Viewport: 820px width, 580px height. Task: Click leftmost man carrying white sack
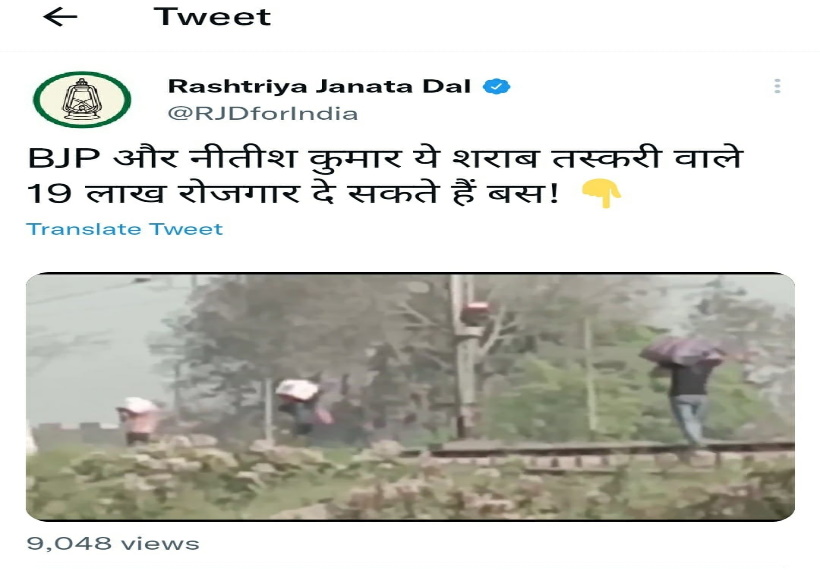tap(139, 420)
